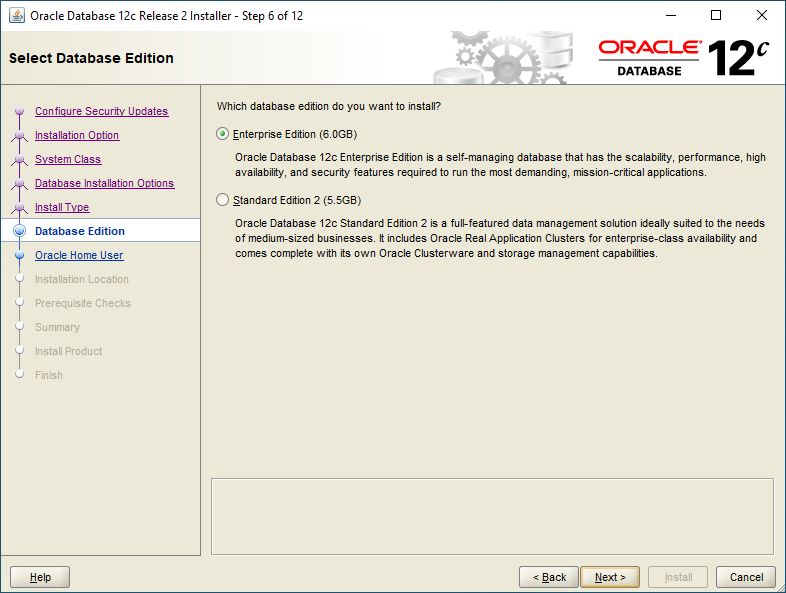786x593 pixels.
Task: Select the Database Edition step in sidebar
Action: [80, 231]
